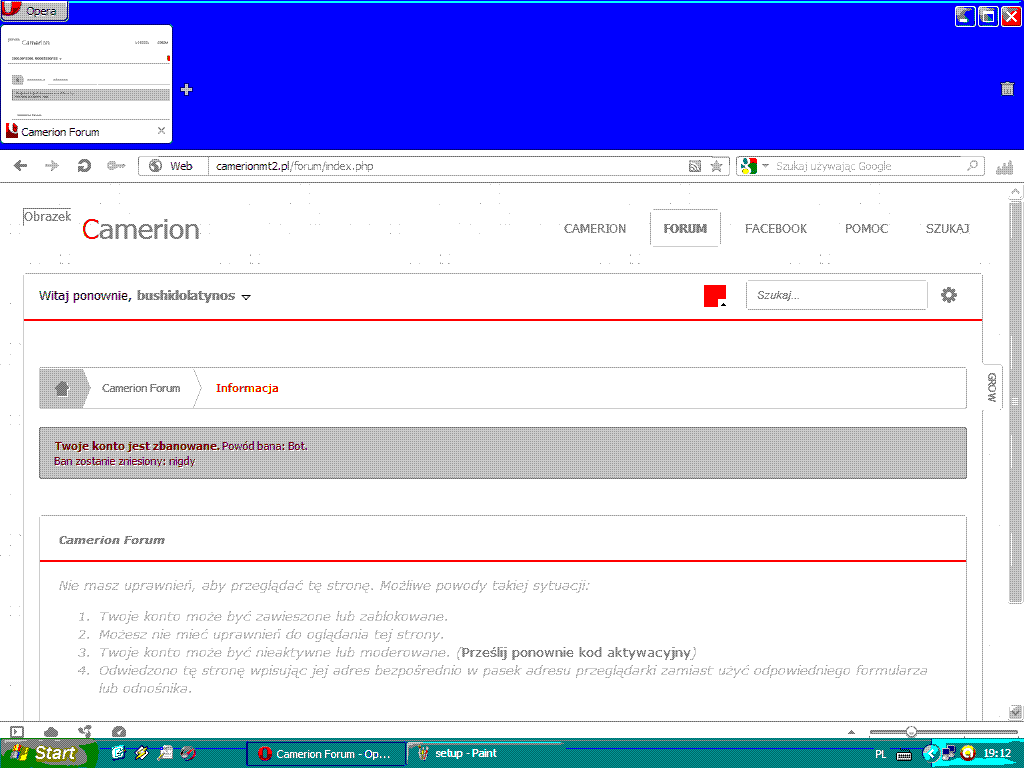Click the small arrow beside zoom slider
The image size is (1024, 768).
click(x=851, y=732)
